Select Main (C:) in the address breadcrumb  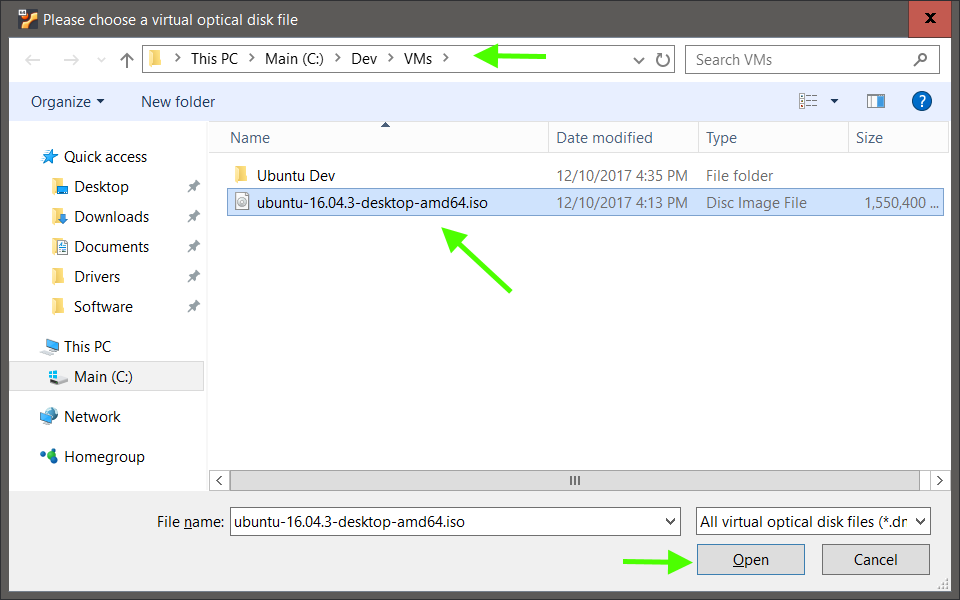(x=294, y=59)
